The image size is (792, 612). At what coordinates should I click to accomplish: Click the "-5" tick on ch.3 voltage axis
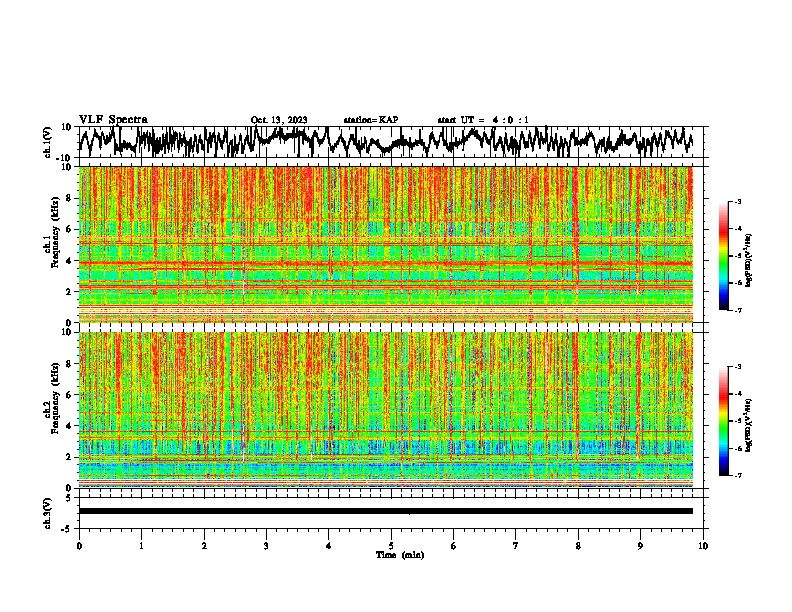coord(67,529)
